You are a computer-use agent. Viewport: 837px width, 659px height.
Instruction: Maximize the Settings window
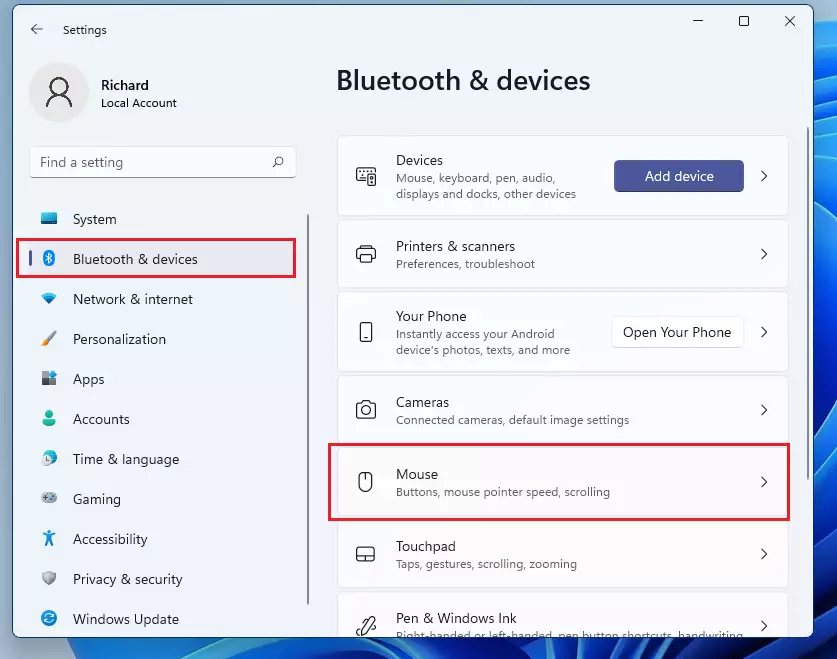pyautogui.click(x=744, y=21)
